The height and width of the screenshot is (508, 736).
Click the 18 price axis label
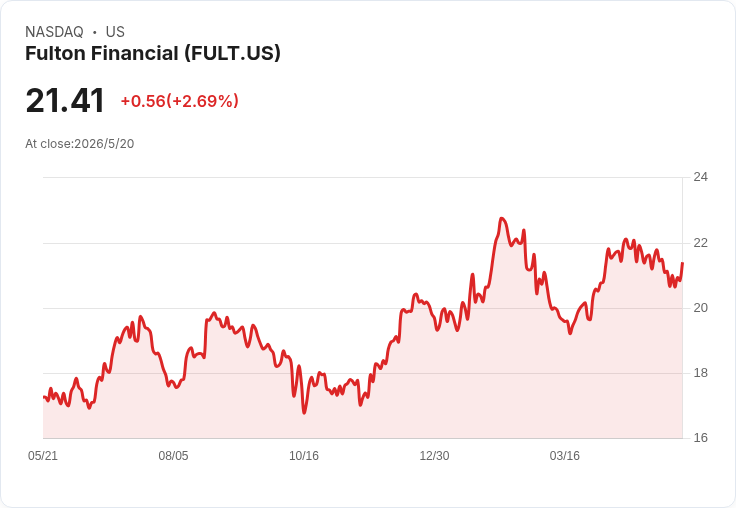pos(700,373)
